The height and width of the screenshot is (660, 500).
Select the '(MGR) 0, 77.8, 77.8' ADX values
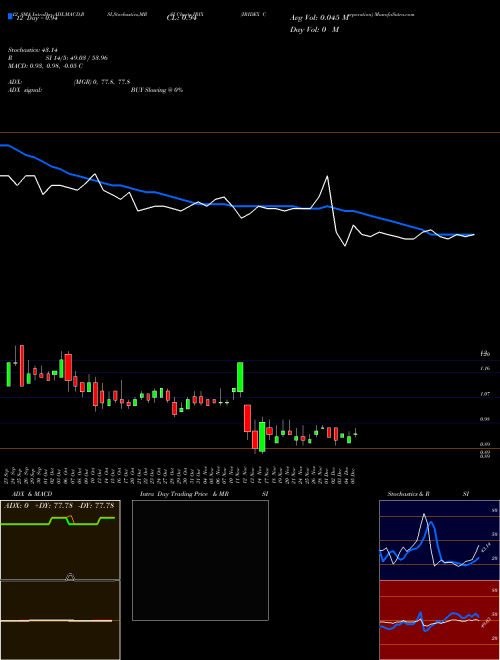point(102,82)
